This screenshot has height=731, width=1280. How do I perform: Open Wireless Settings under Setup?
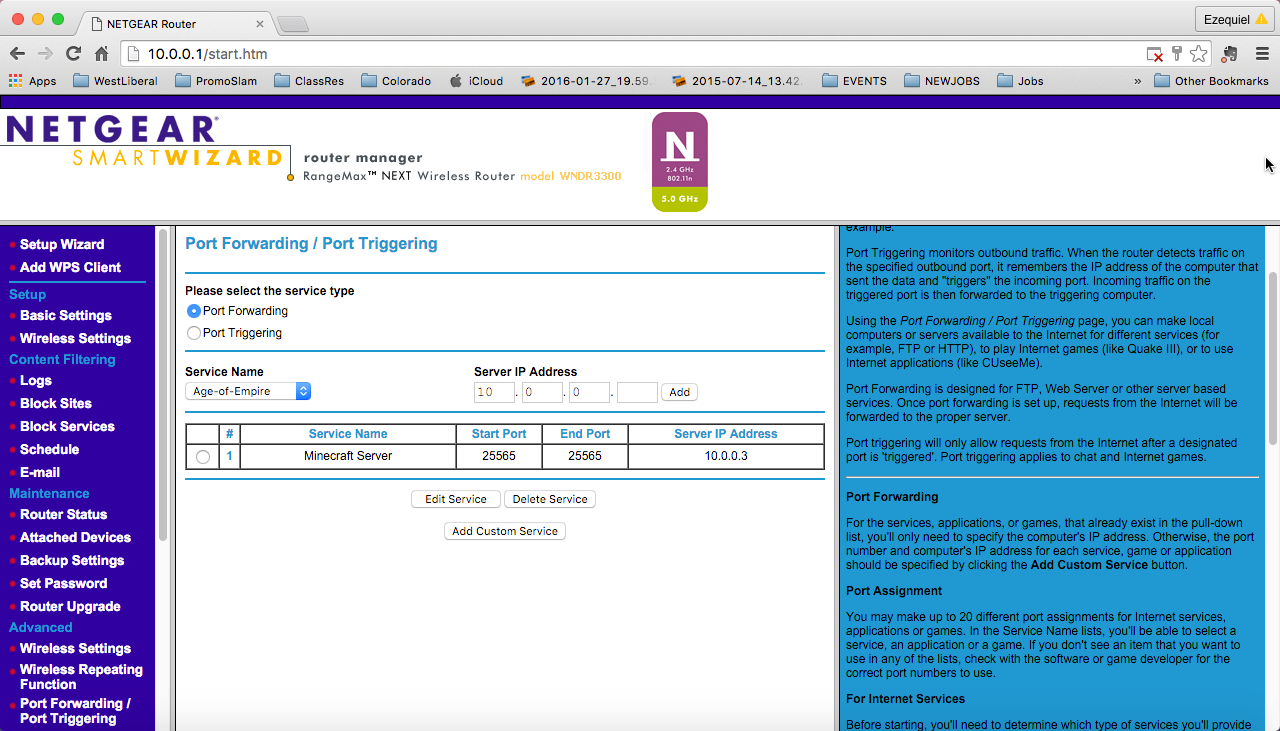pos(75,338)
